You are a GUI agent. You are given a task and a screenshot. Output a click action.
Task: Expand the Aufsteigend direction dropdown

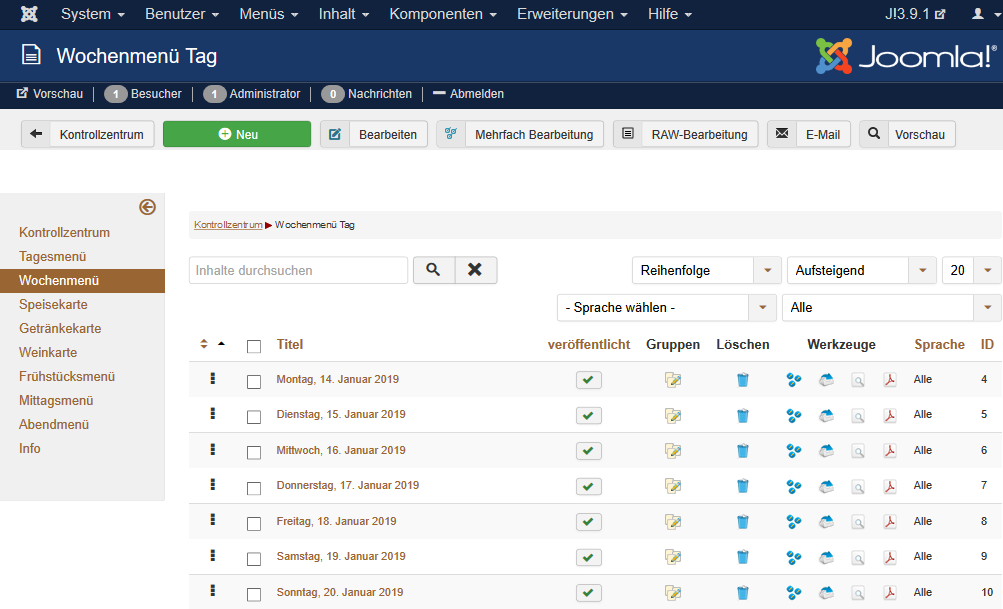point(861,270)
